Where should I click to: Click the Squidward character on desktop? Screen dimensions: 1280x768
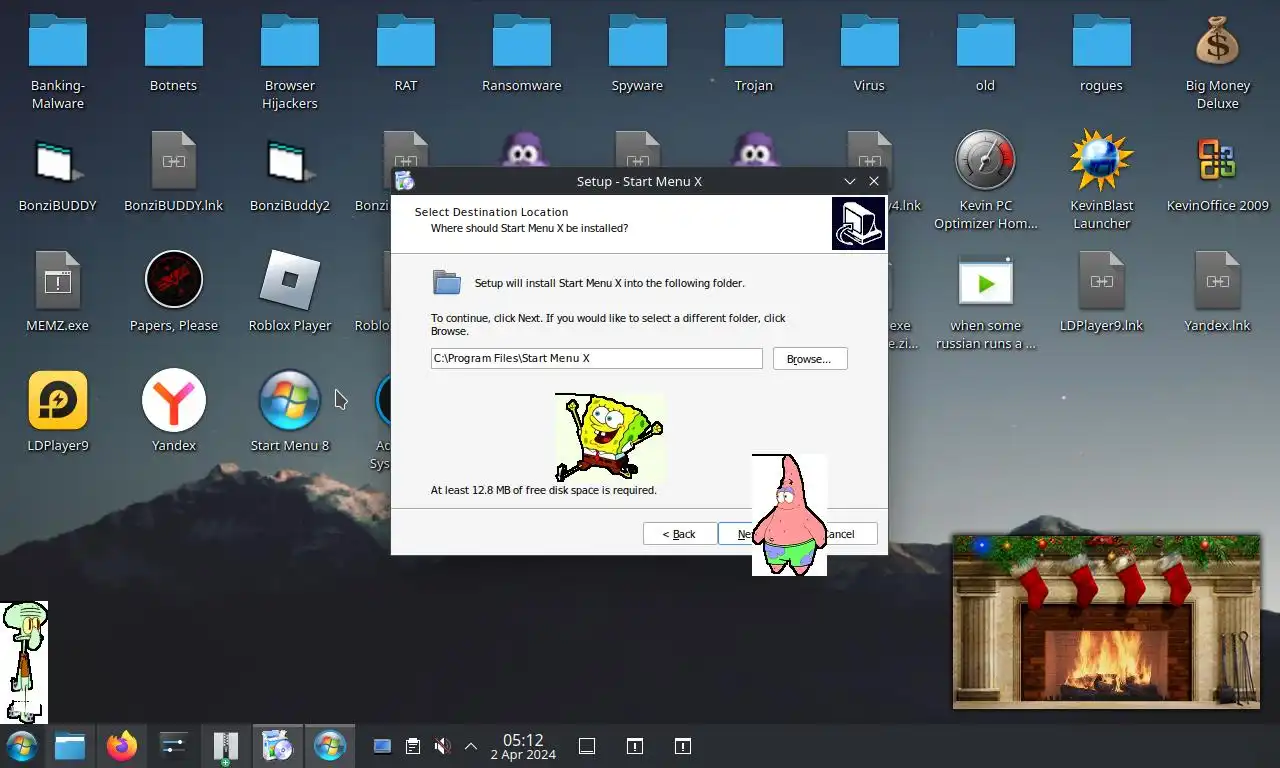24,662
